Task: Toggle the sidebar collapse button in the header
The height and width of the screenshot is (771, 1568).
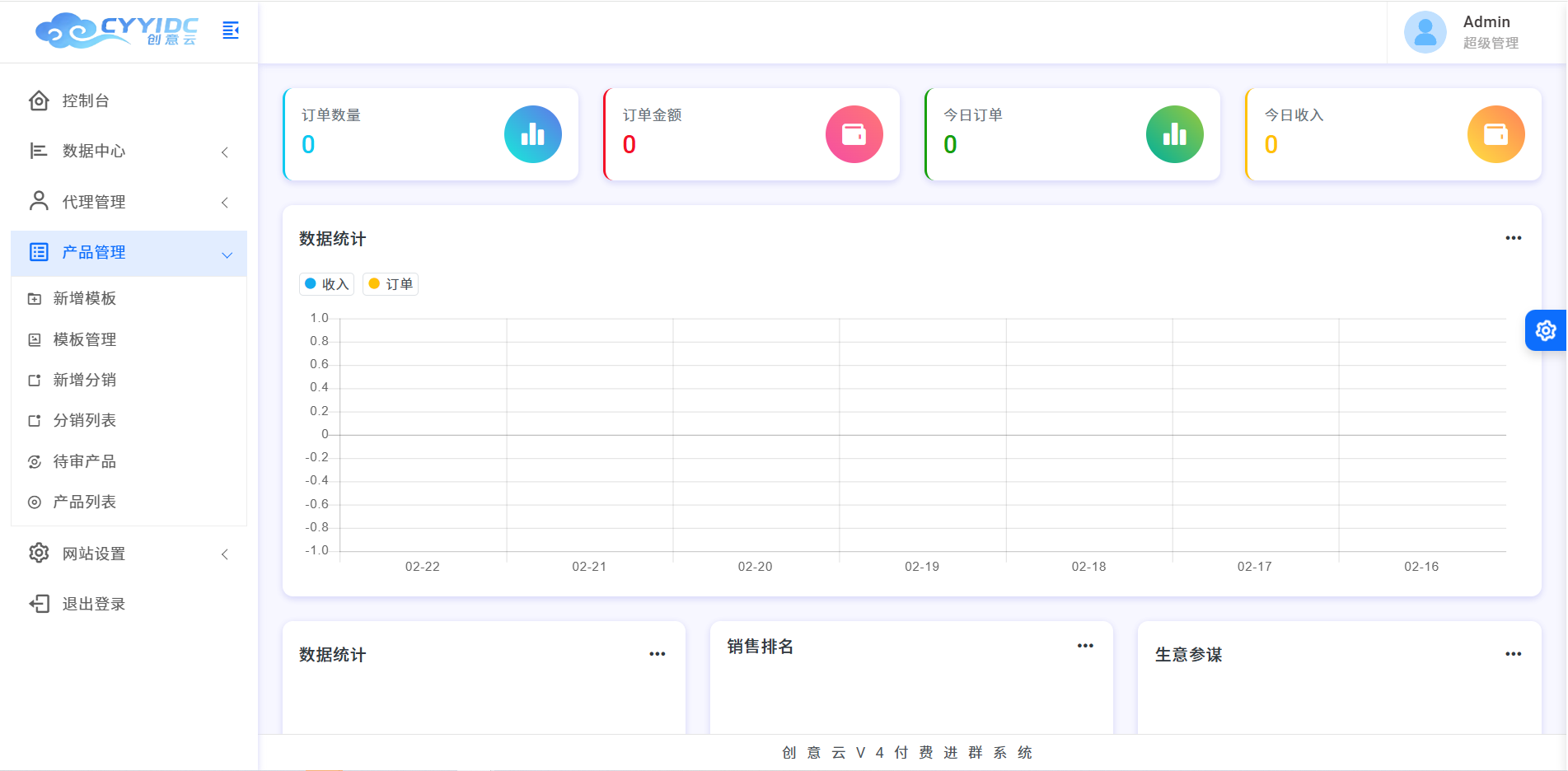Action: point(230,30)
